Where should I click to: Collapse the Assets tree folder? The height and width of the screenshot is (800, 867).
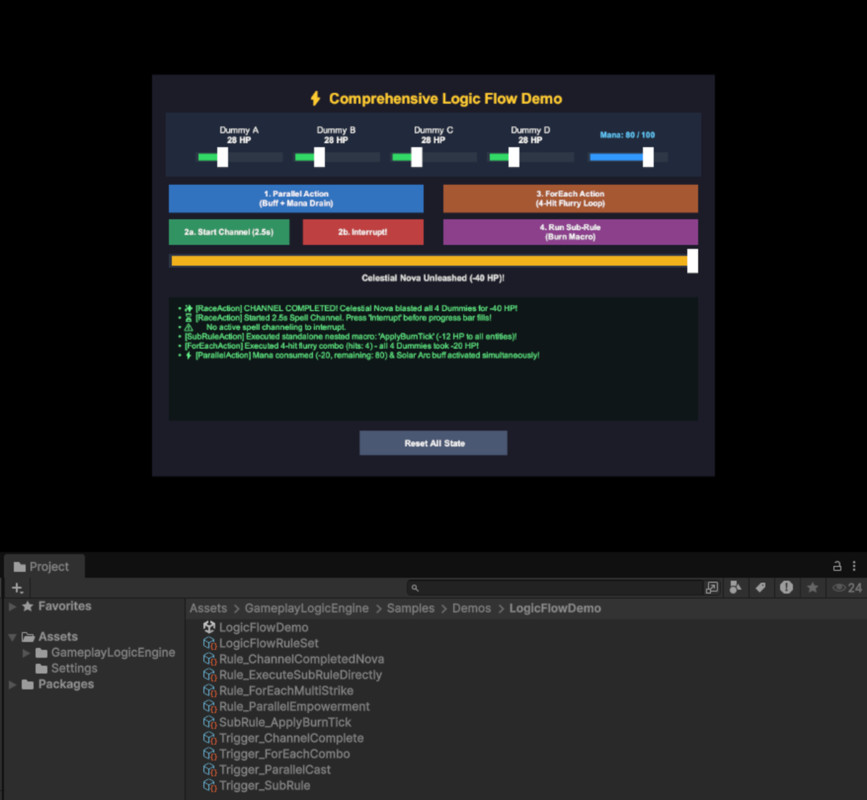12,637
